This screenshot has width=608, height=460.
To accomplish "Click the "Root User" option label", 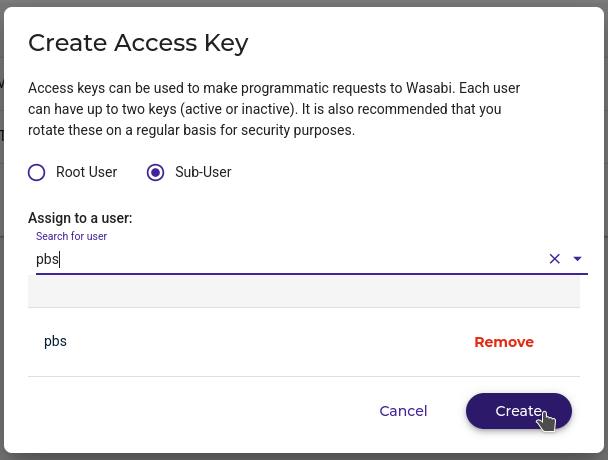I will (86, 172).
